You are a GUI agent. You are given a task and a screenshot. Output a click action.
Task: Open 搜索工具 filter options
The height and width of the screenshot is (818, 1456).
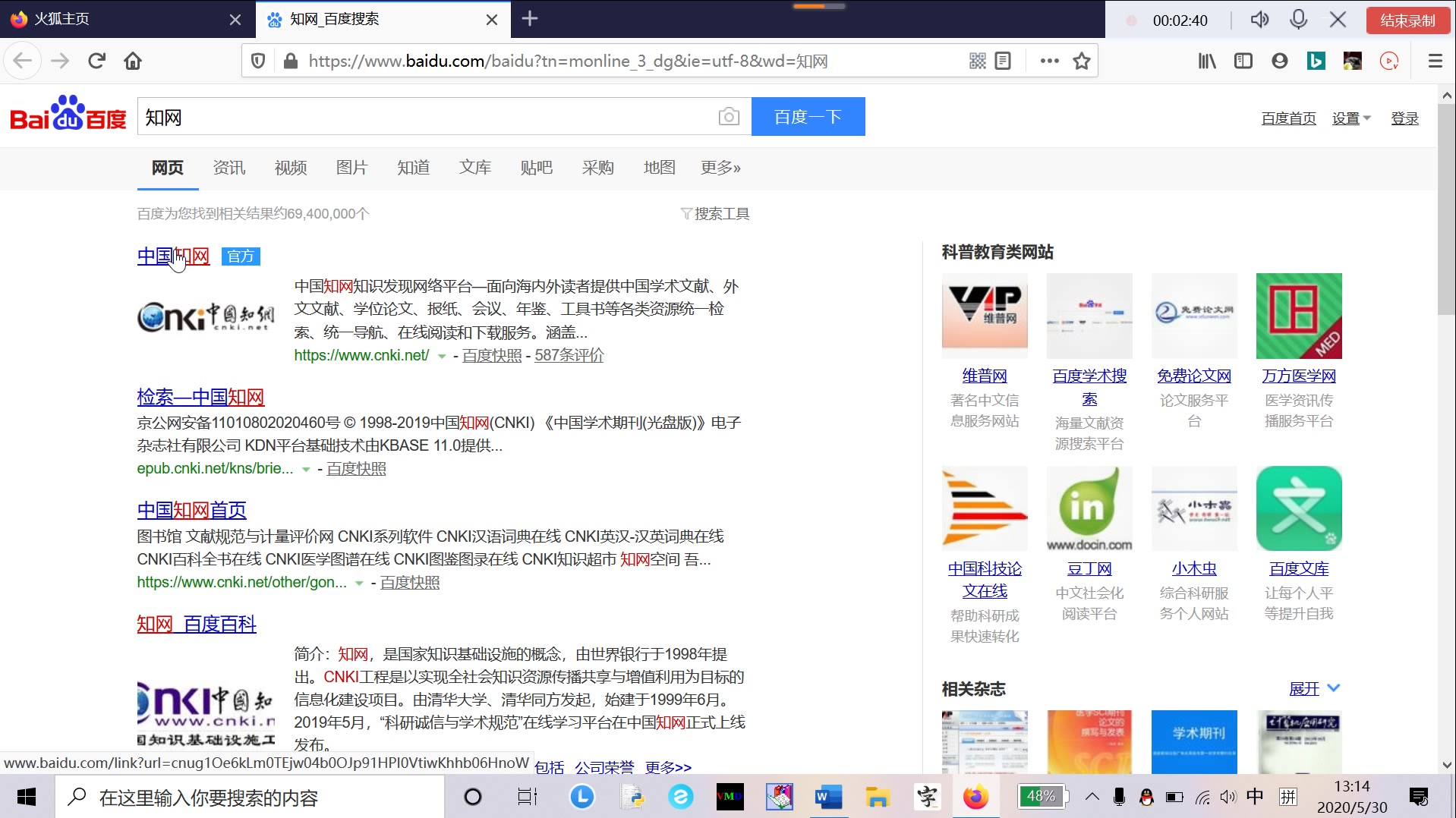pyautogui.click(x=715, y=214)
